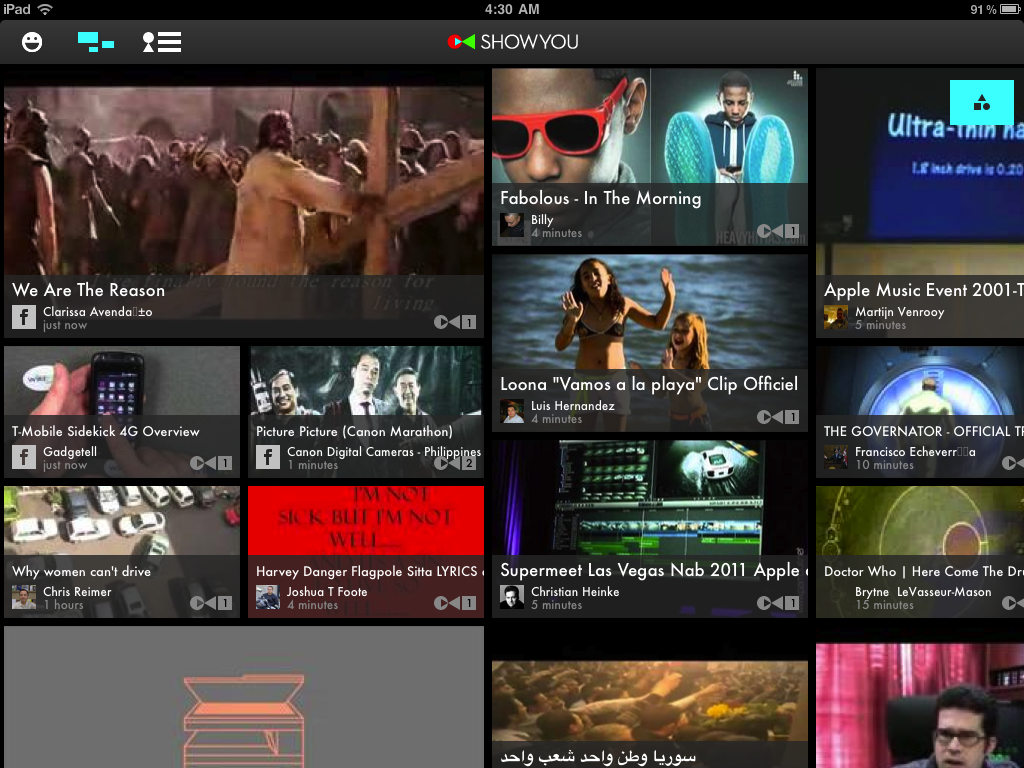
Task: Tap share count icon on Picture Picture card
Action: tap(455, 463)
